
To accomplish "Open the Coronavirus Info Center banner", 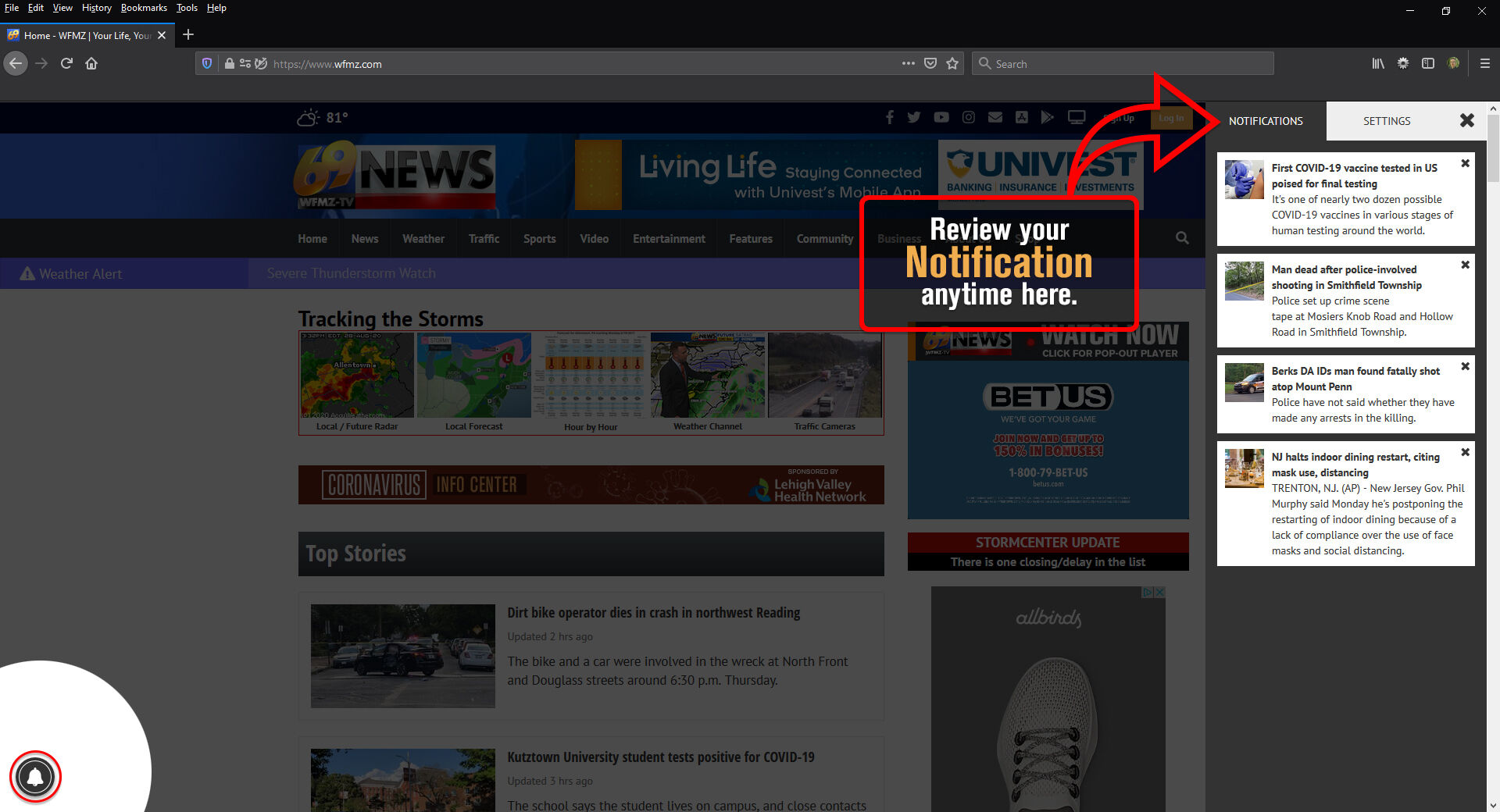I will pos(591,485).
